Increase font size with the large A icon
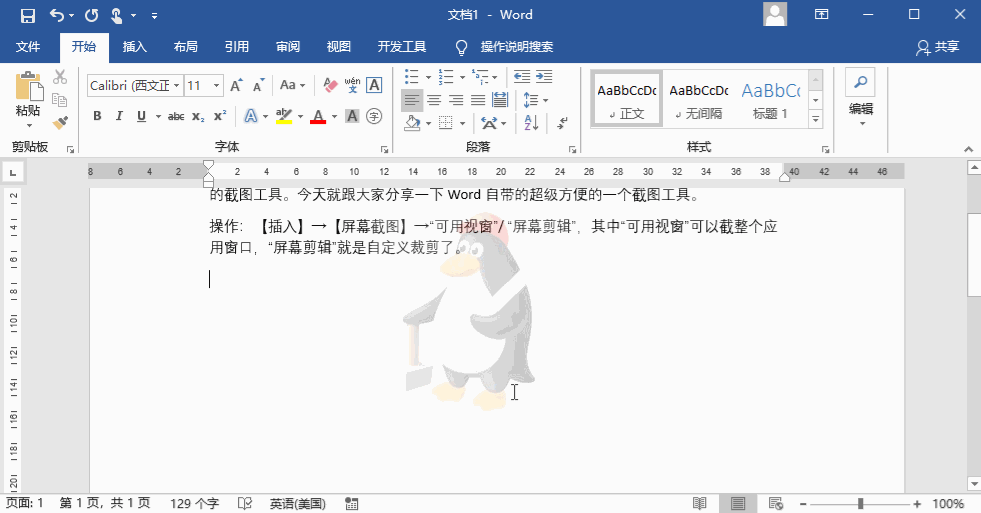 click(236, 85)
